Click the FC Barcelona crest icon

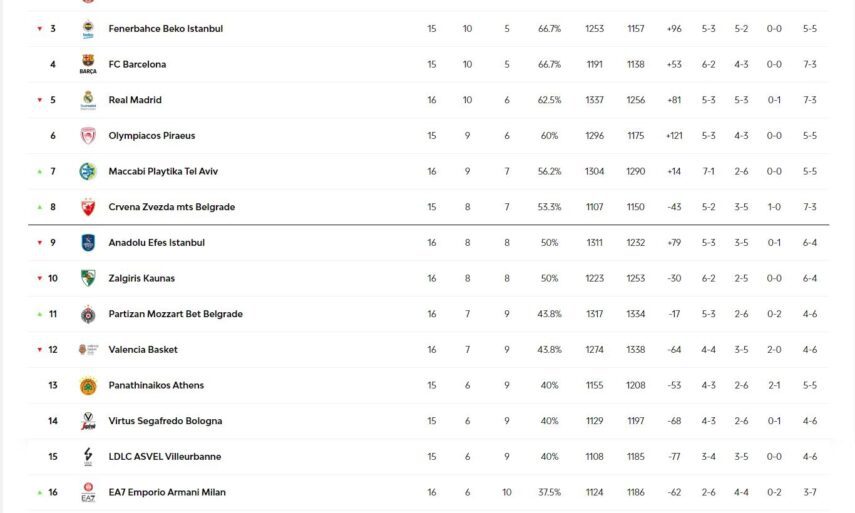point(88,65)
